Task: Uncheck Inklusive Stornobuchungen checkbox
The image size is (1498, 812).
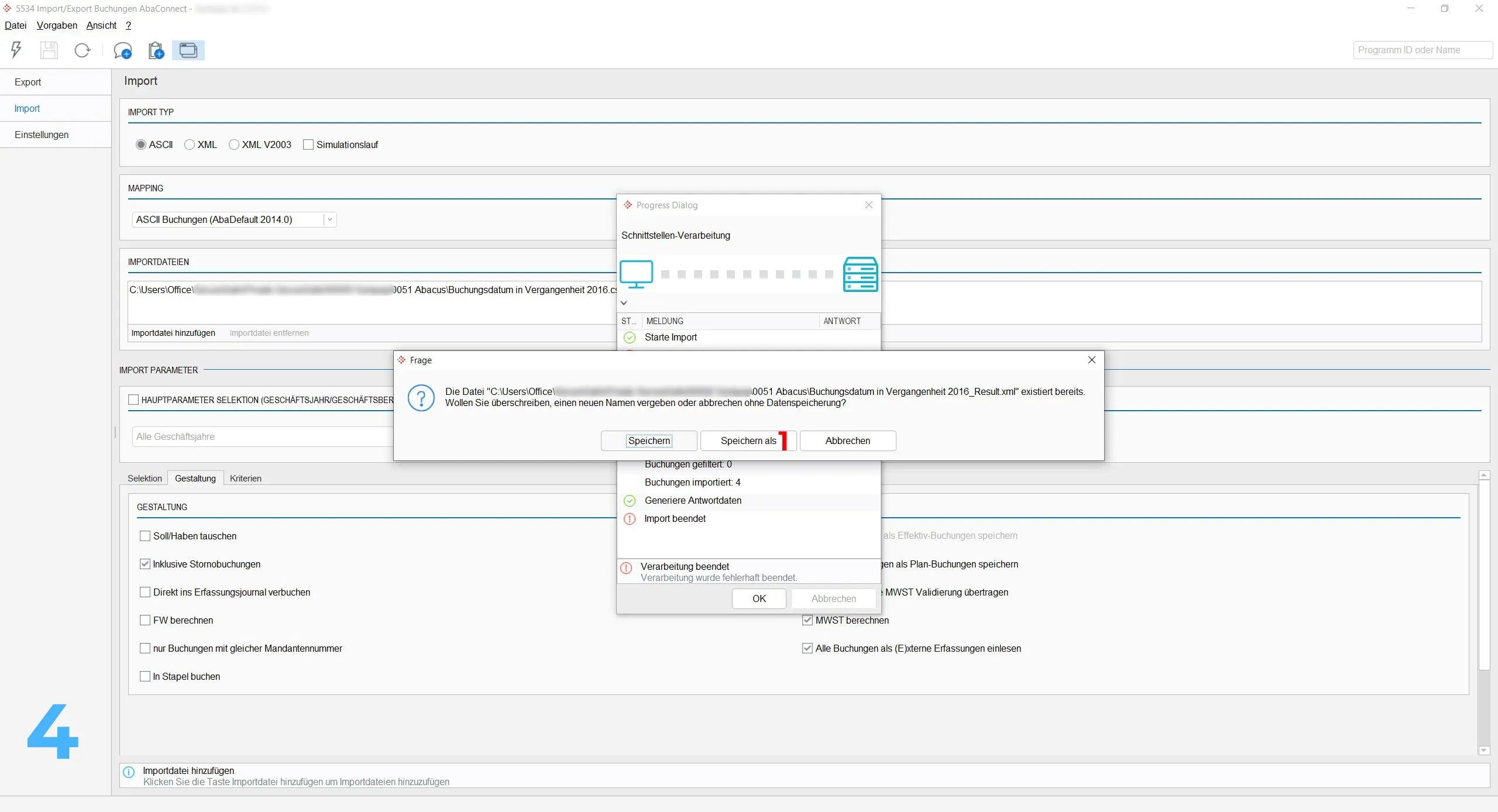Action: [x=145, y=564]
